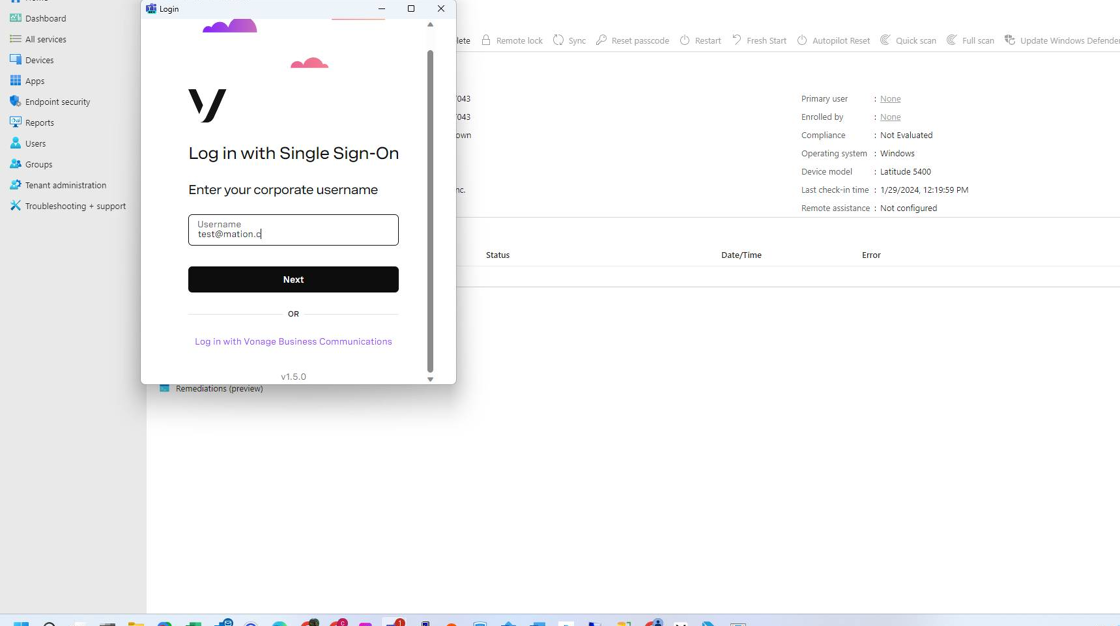Click the Restart device action
1120x626 pixels.
[x=700, y=41]
